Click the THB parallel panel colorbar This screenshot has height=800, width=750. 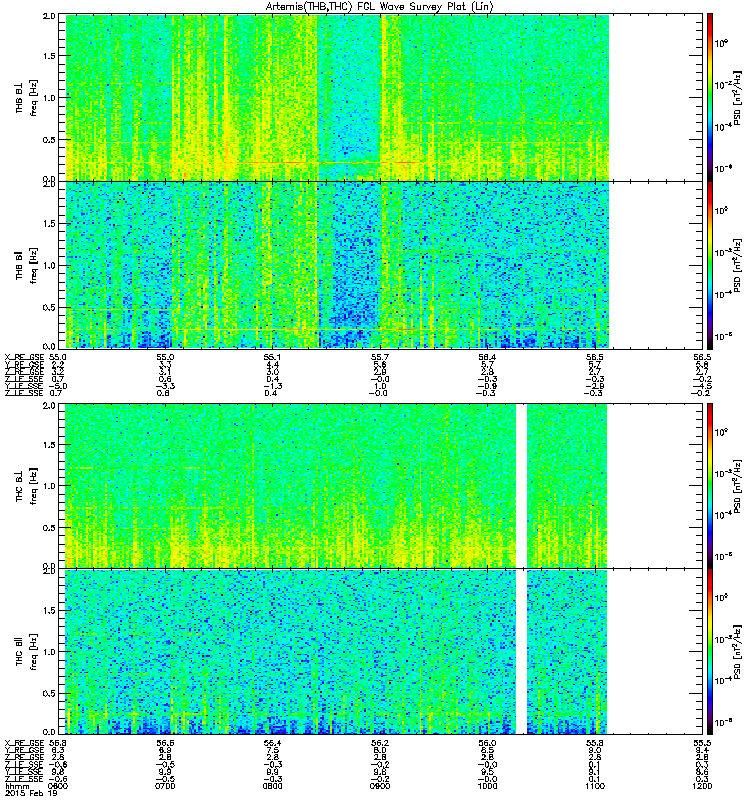coord(709,265)
